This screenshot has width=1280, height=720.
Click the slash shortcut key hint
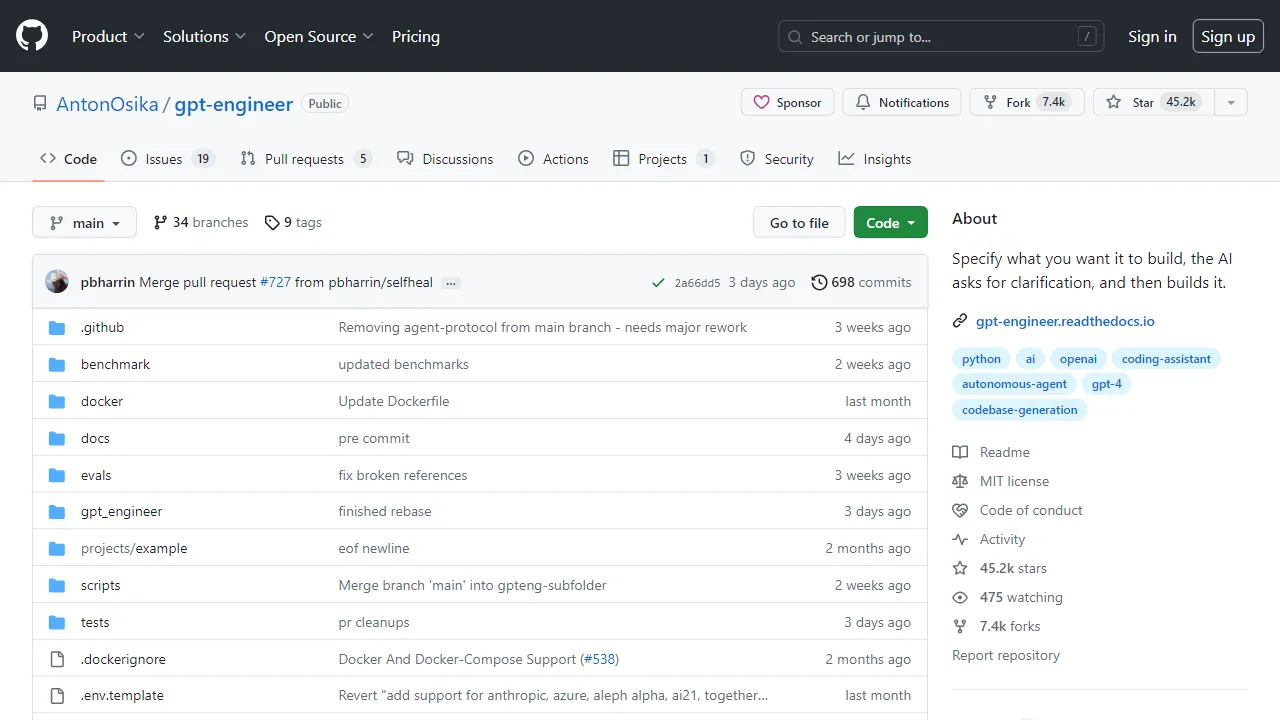(x=1087, y=37)
